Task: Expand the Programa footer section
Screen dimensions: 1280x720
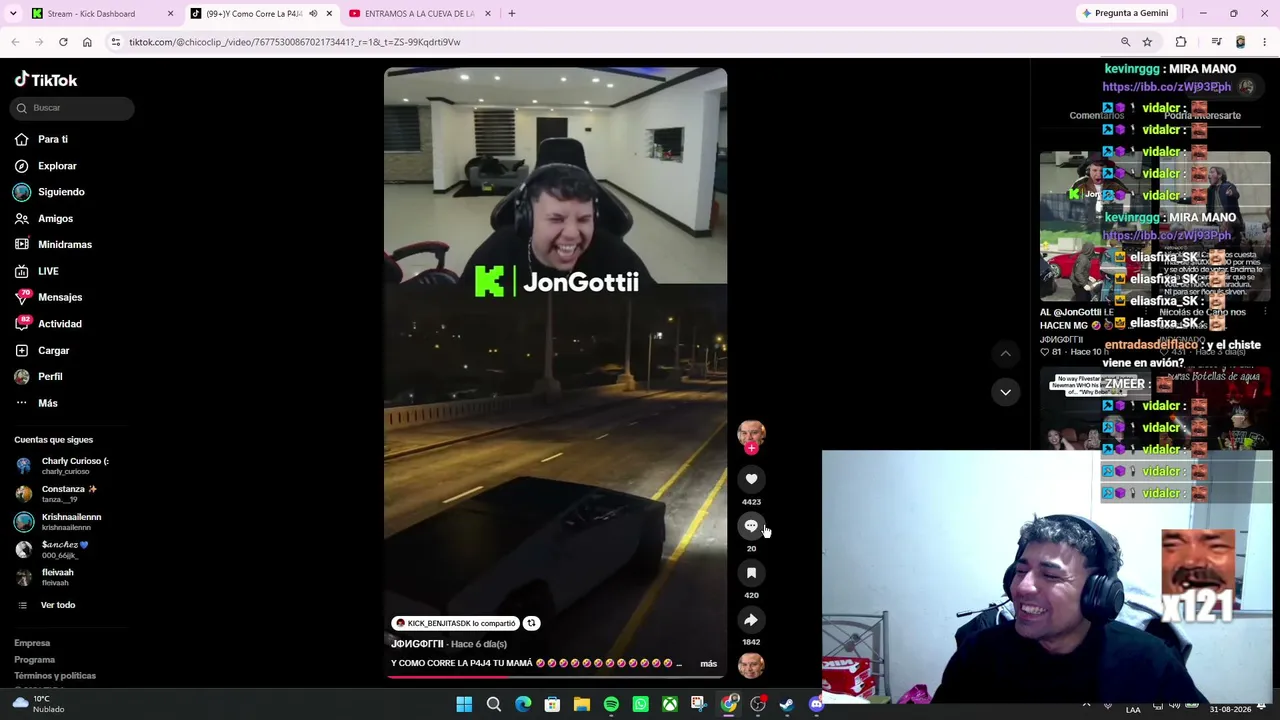Action: coord(35,660)
